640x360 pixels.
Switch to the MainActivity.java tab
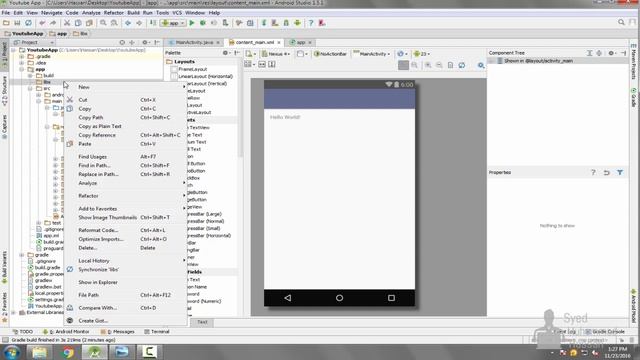pyautogui.click(x=194, y=42)
